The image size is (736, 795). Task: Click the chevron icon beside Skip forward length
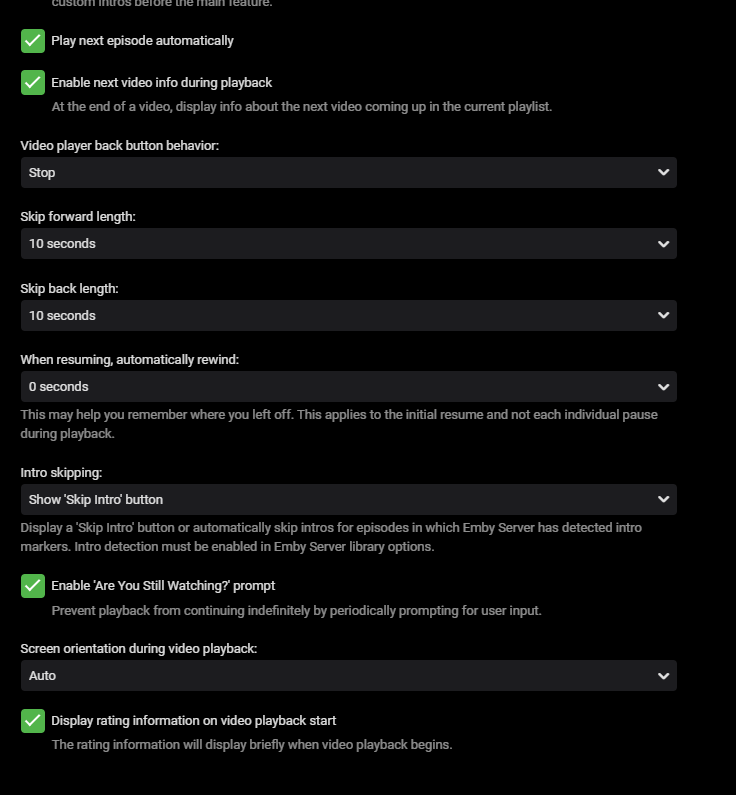pyautogui.click(x=663, y=244)
